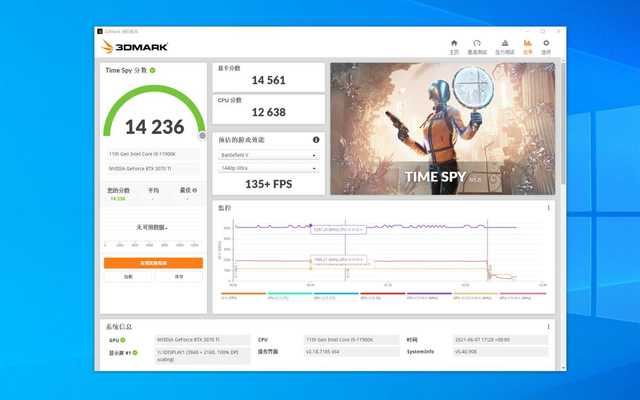Toggle the pink legend series in chart
Screen dimensions: 640x400
pos(523,296)
